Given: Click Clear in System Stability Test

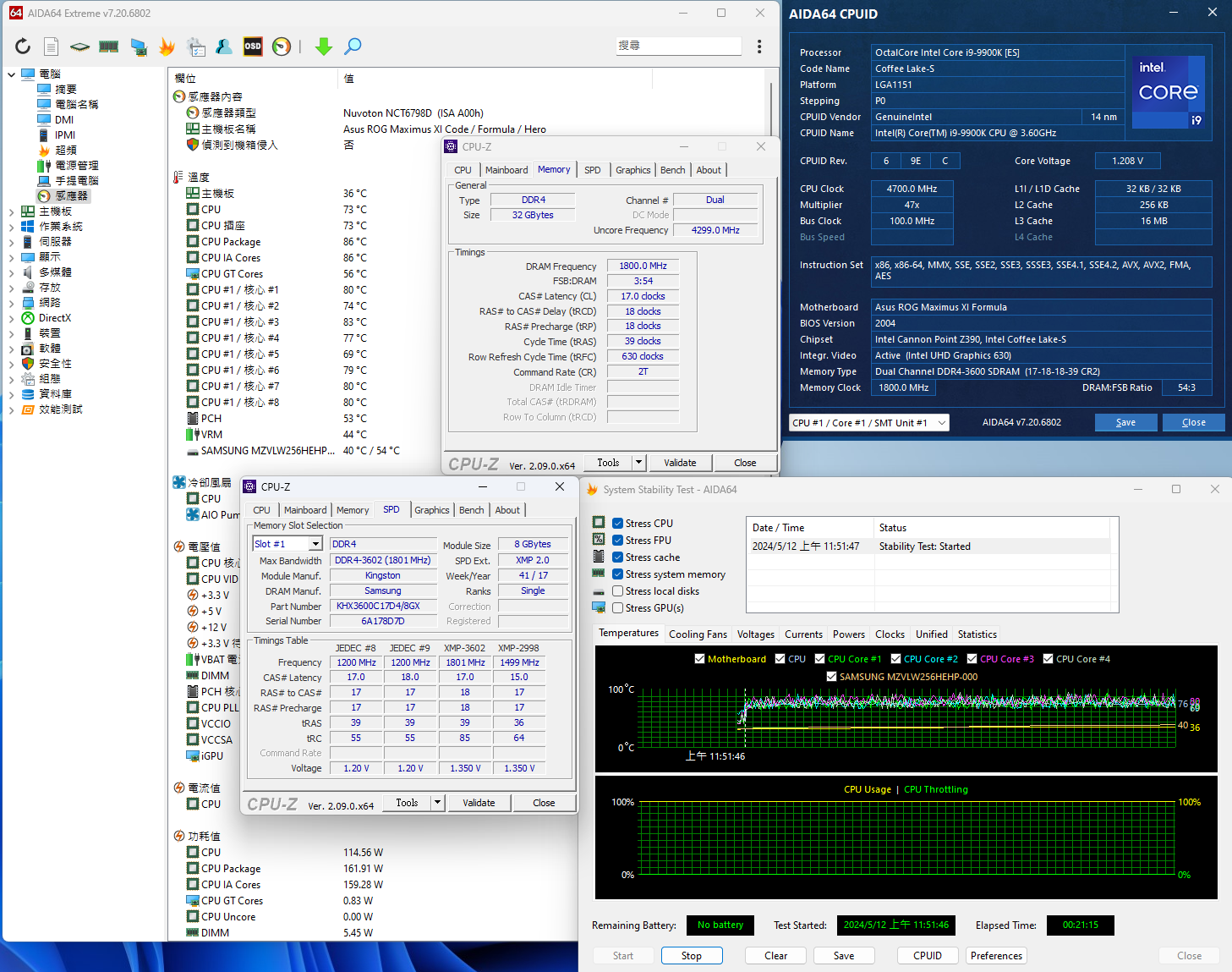Looking at the screenshot, I should (x=776, y=956).
